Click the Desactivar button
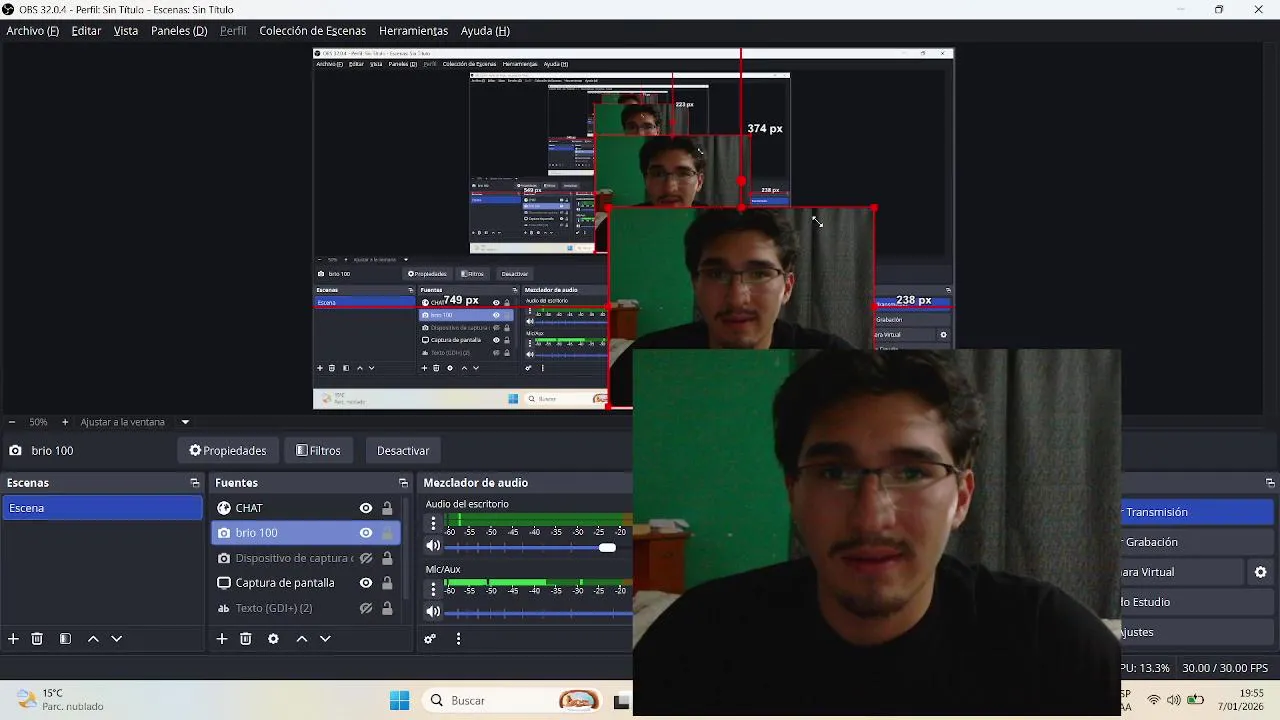 [403, 451]
